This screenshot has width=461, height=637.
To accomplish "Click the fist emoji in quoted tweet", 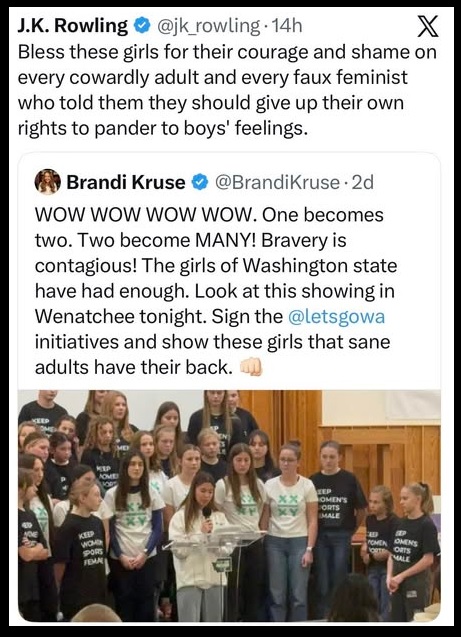I will click(x=251, y=367).
